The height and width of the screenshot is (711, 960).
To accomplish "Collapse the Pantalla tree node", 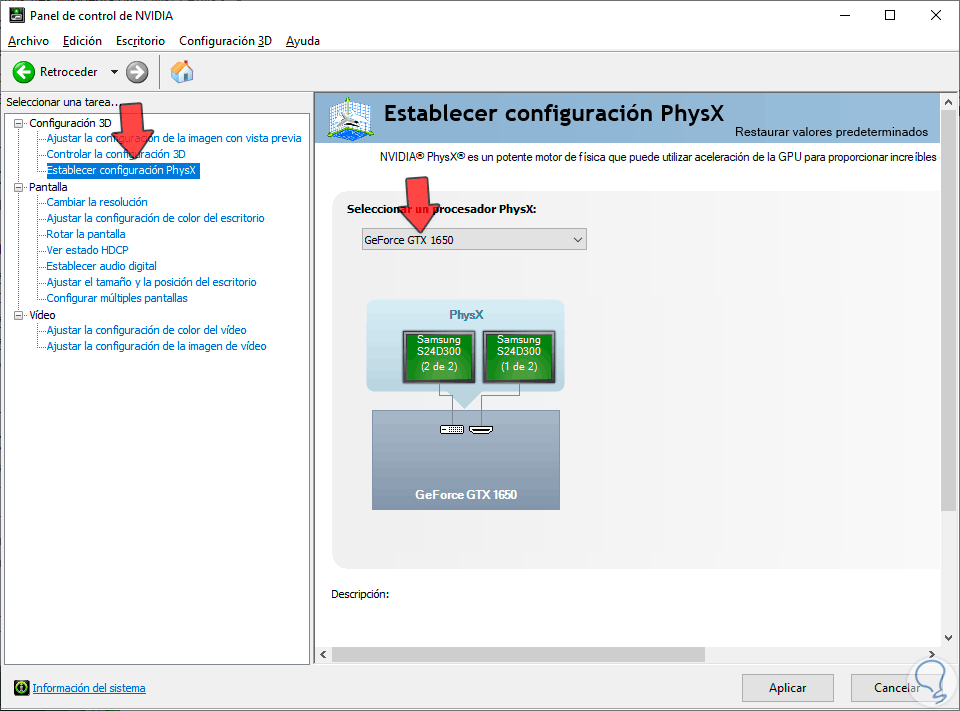I will (x=18, y=187).
